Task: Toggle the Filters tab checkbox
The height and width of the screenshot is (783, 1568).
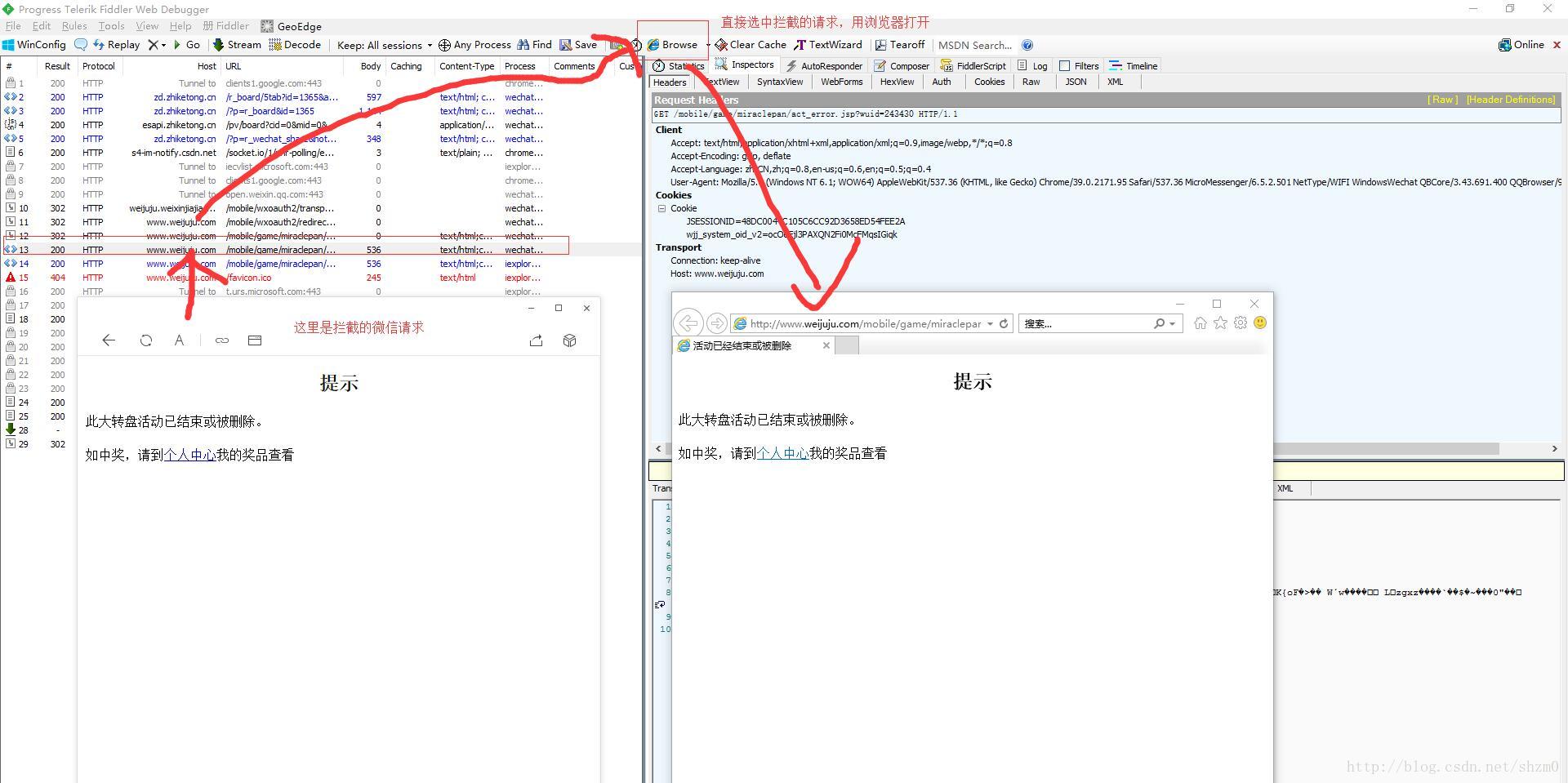Action: click(x=1064, y=66)
